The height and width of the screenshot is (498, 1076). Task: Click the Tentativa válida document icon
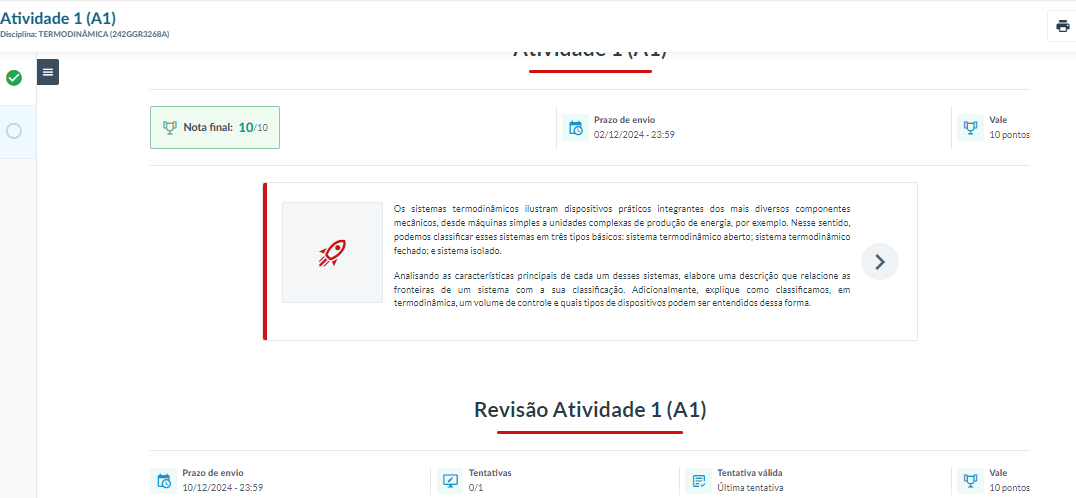(698, 480)
